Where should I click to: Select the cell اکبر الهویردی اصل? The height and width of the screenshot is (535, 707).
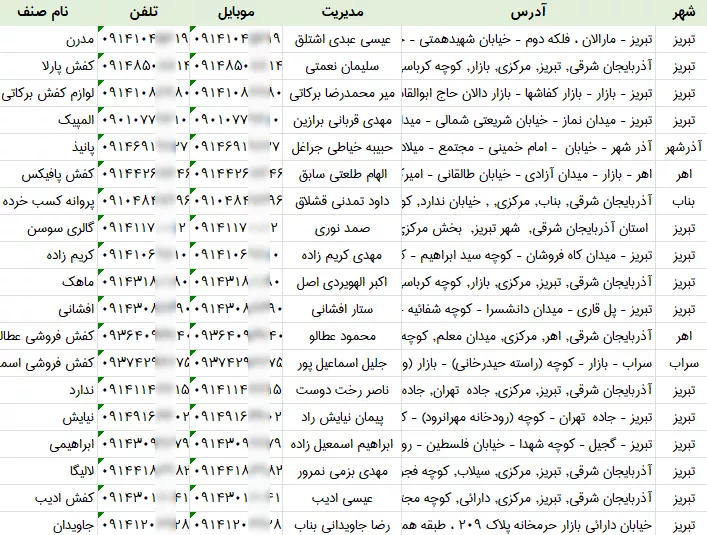(342, 283)
